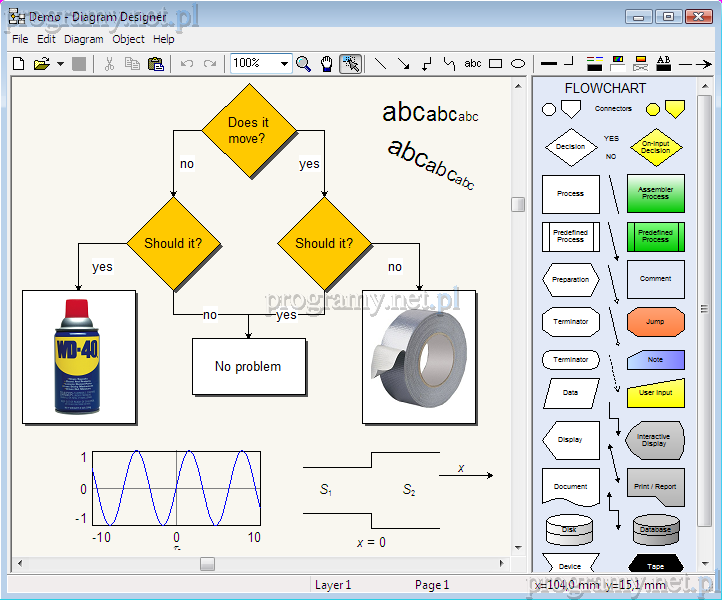Image resolution: width=722 pixels, height=600 pixels.
Task: Open the Object menu
Action: [x=128, y=40]
